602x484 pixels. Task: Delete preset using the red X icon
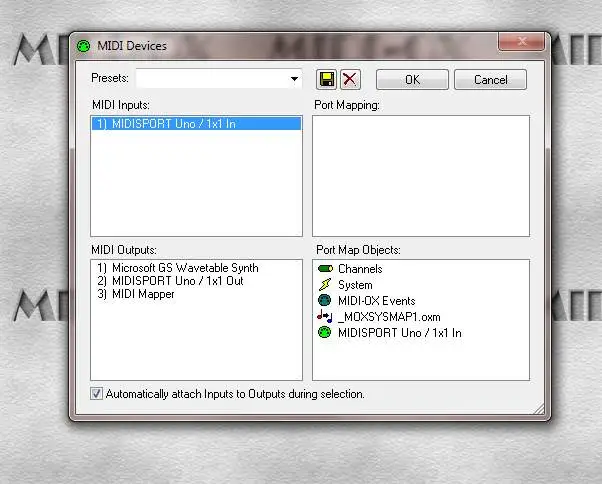(x=350, y=79)
